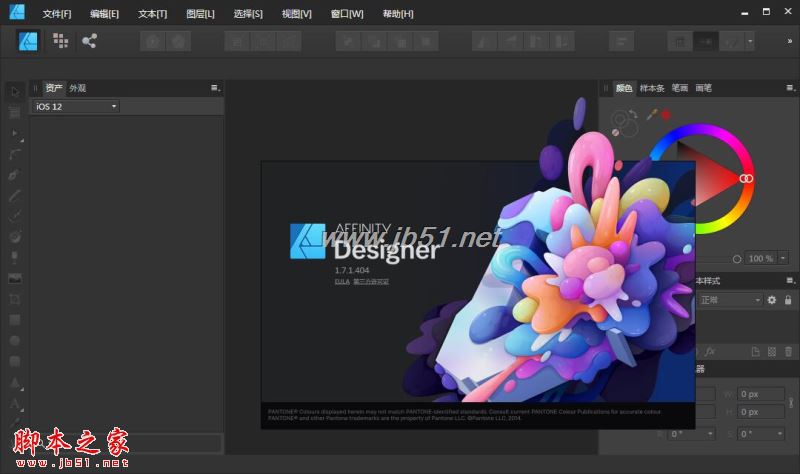Switch to the 笔画 stroke tab
This screenshot has height=474, width=800.
(680, 88)
